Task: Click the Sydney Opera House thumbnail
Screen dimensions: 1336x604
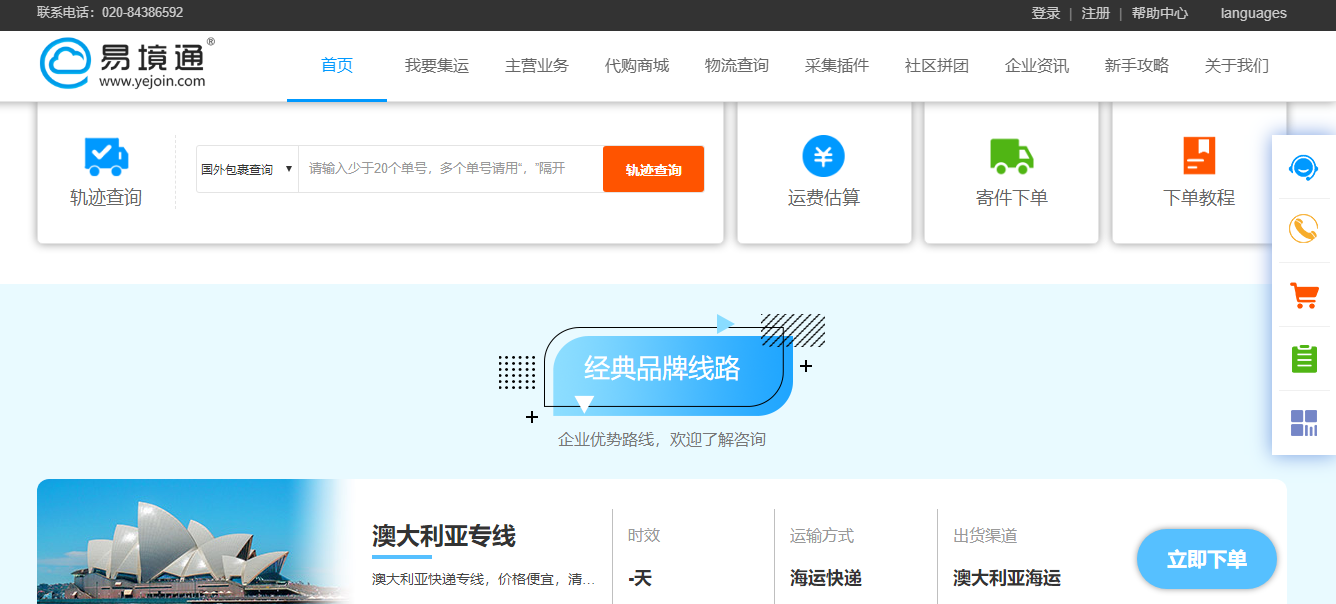Action: [x=195, y=541]
